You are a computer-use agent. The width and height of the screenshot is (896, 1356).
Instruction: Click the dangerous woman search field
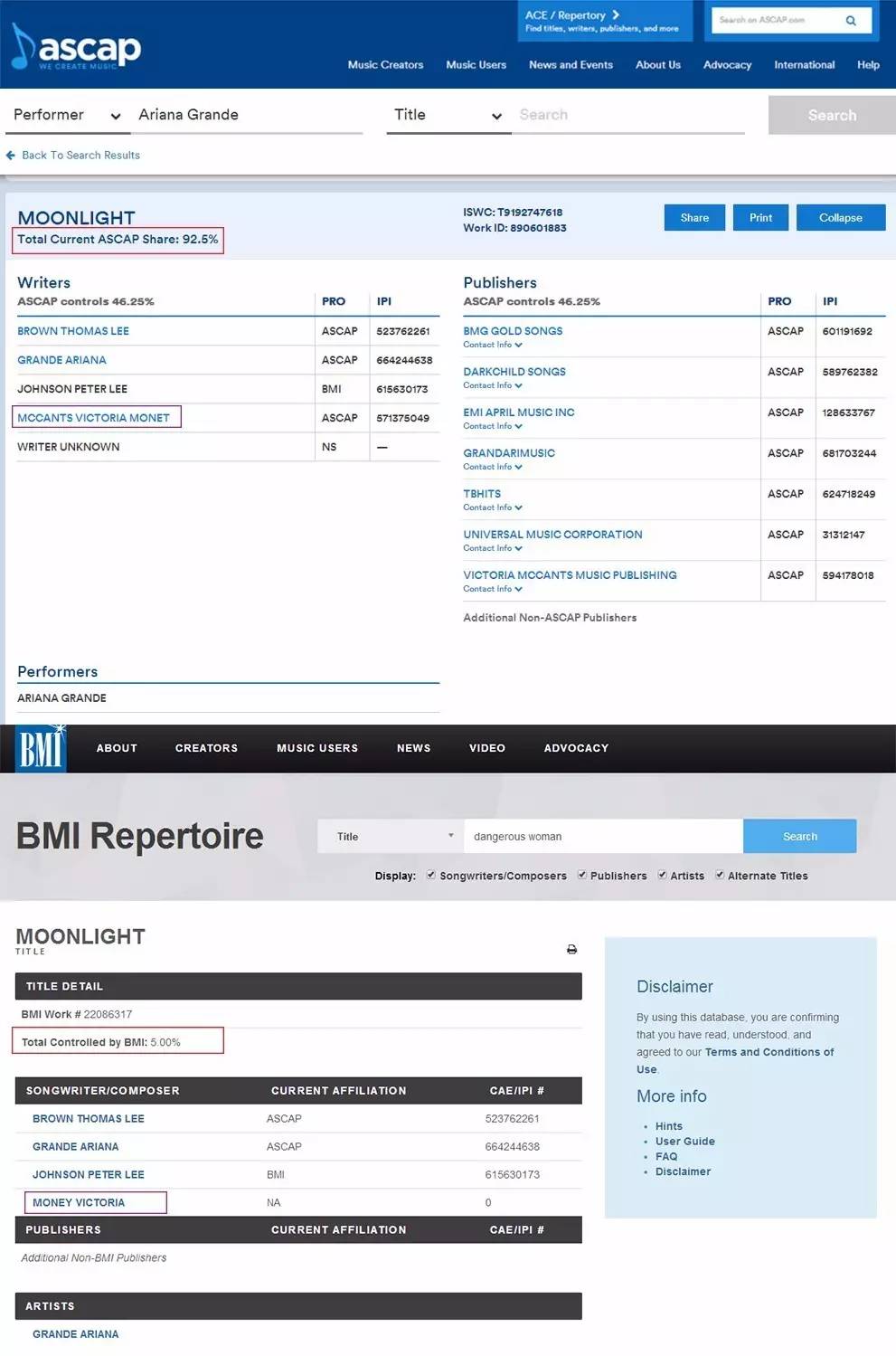coord(603,836)
